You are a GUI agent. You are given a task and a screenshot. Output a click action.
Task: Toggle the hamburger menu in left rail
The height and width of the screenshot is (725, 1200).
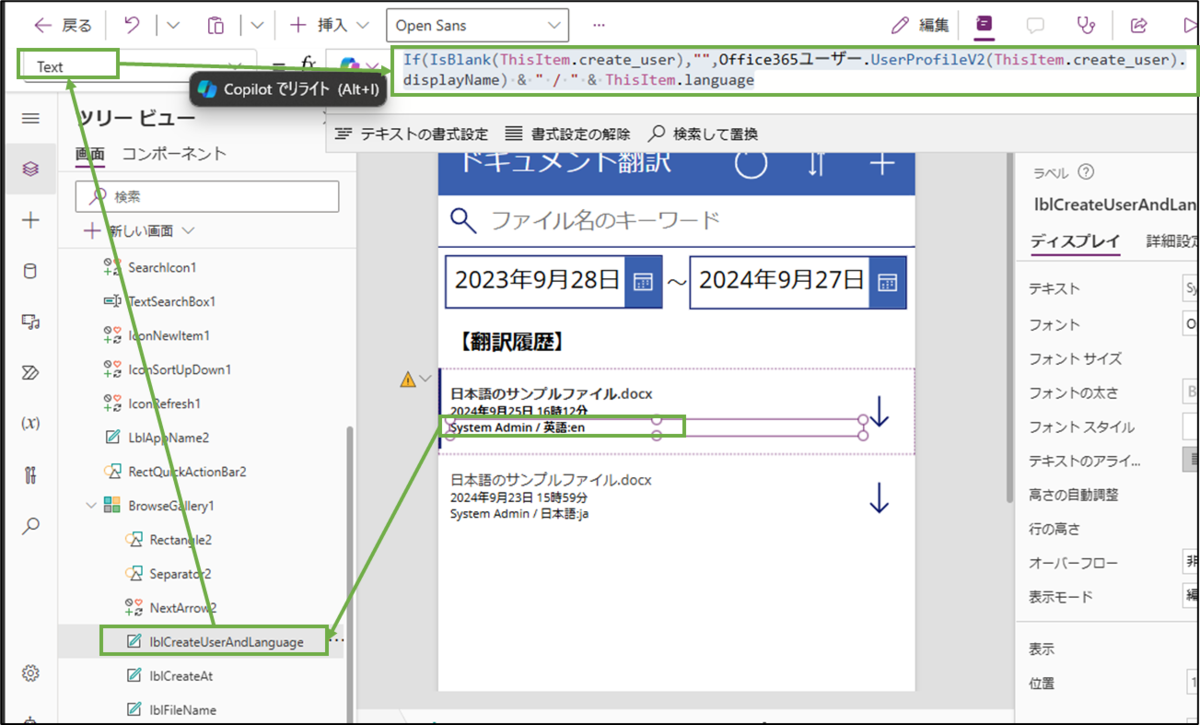tap(30, 118)
